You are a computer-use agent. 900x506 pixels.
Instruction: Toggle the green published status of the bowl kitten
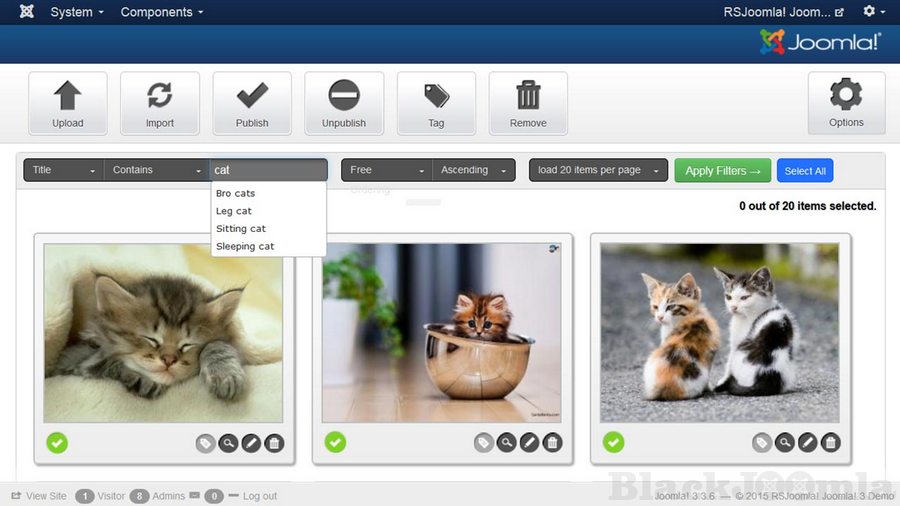335,442
